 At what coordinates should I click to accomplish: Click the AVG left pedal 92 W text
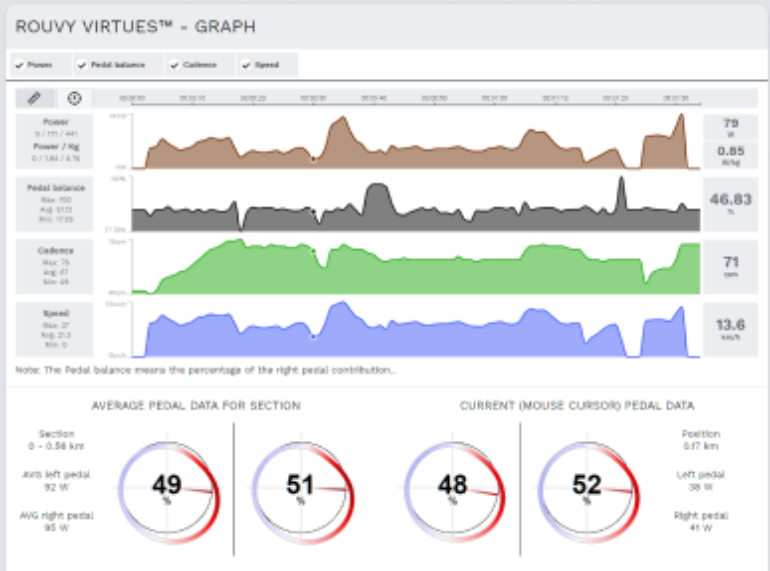(56, 481)
